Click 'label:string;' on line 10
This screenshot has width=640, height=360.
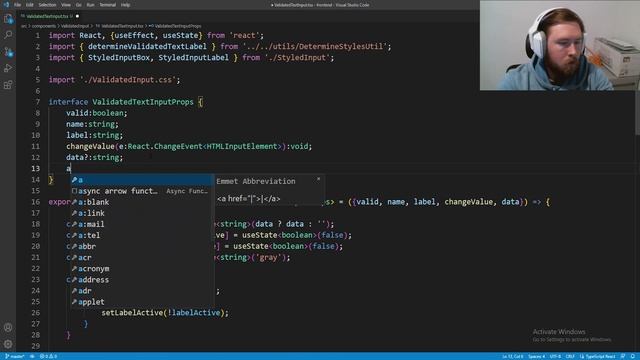tap(94, 136)
